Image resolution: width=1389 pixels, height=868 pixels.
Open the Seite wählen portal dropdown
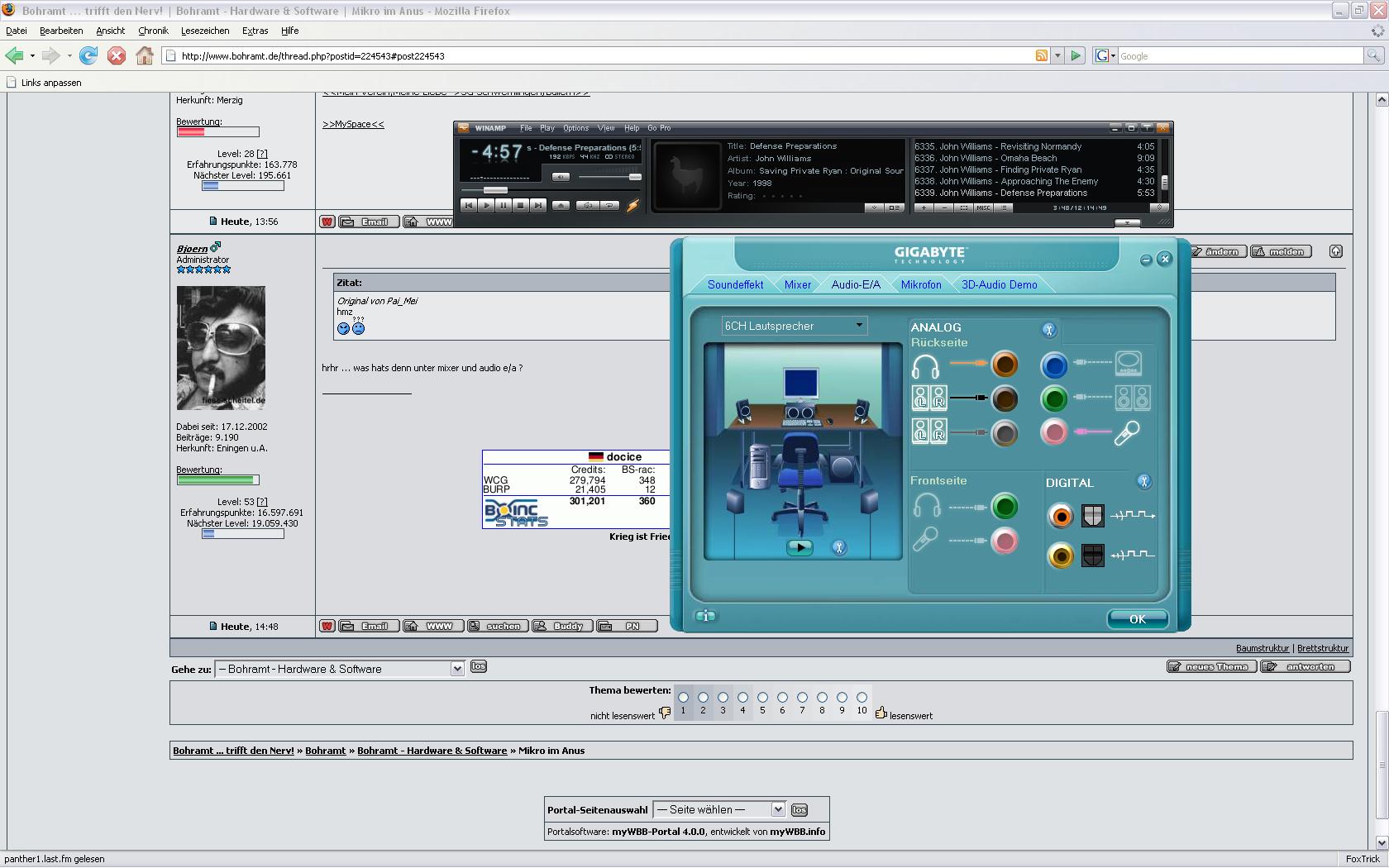[777, 809]
